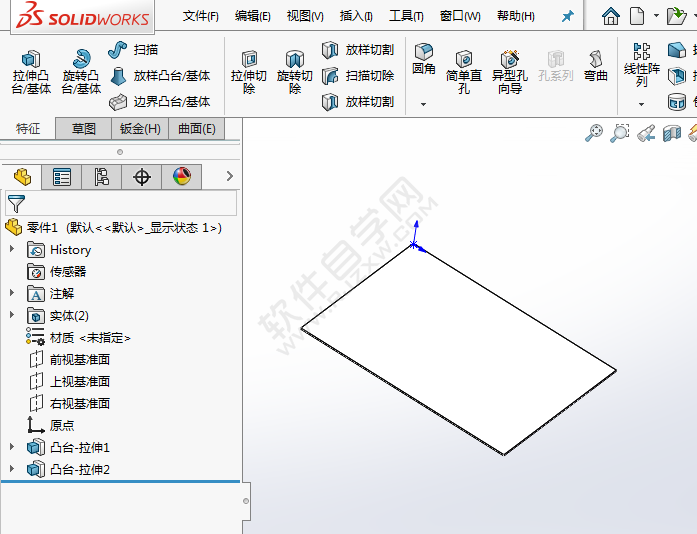Expand the 实体(2) solid bodies folder
697x534 pixels.
pos(12,316)
